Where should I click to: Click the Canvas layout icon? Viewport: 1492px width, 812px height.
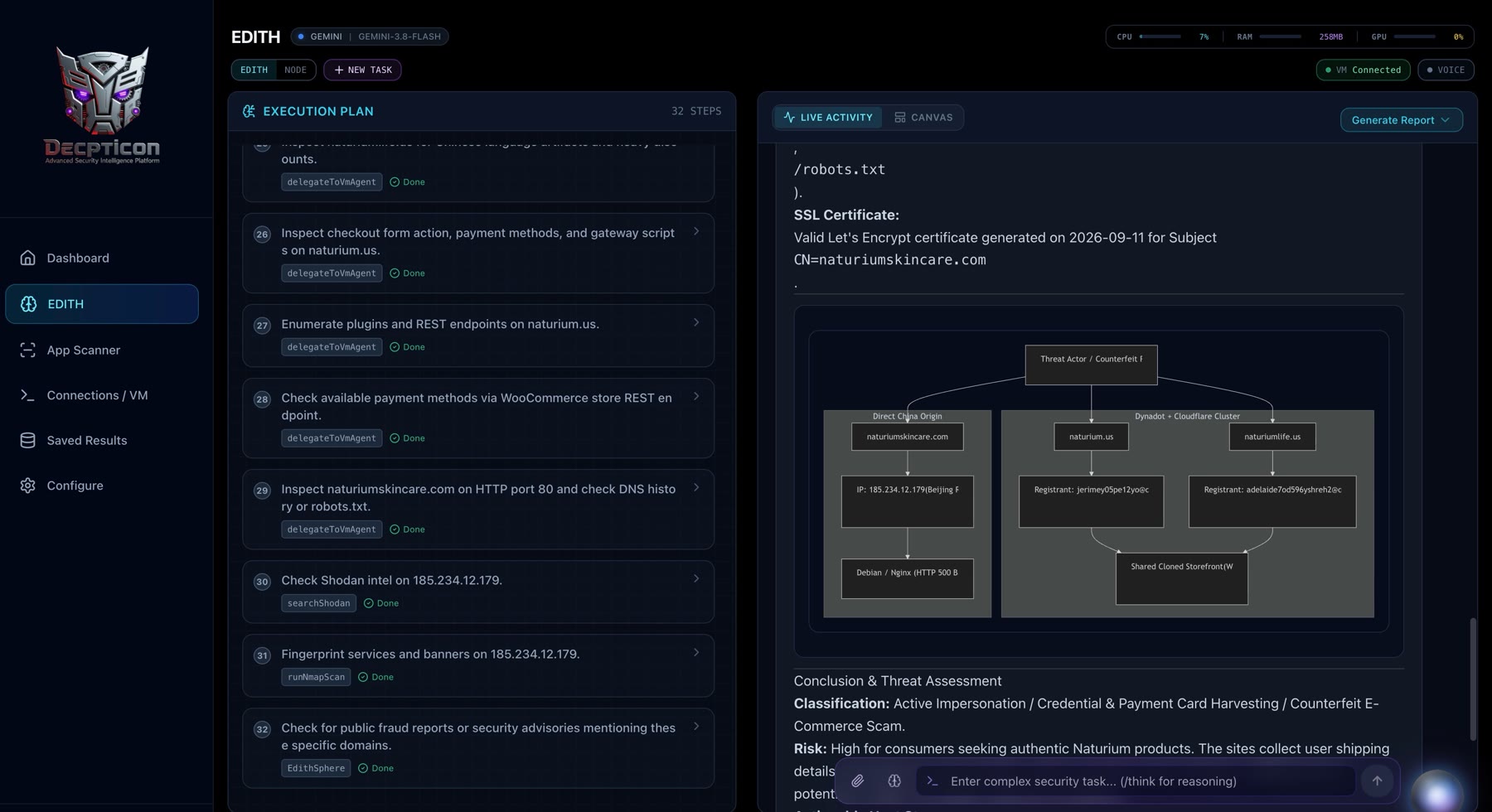(899, 118)
